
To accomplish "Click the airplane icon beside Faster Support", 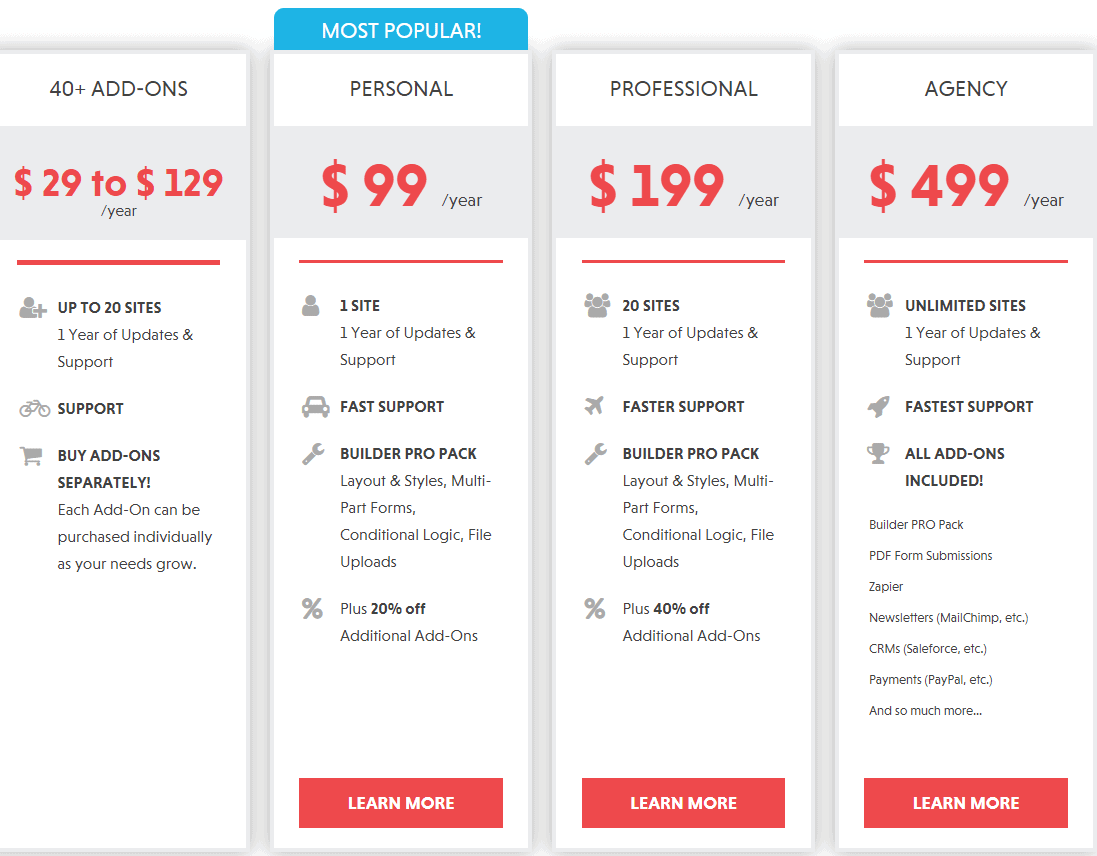I will click(595, 406).
